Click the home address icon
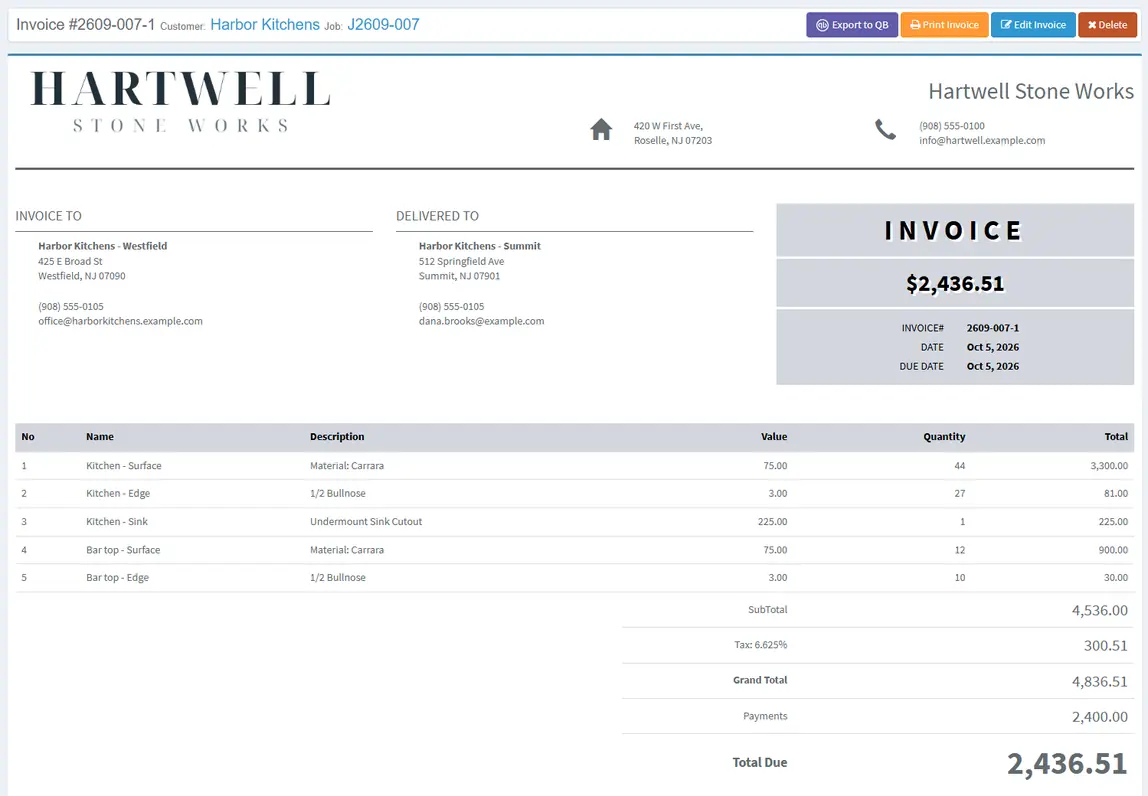This screenshot has height=796, width=1148. click(601, 130)
